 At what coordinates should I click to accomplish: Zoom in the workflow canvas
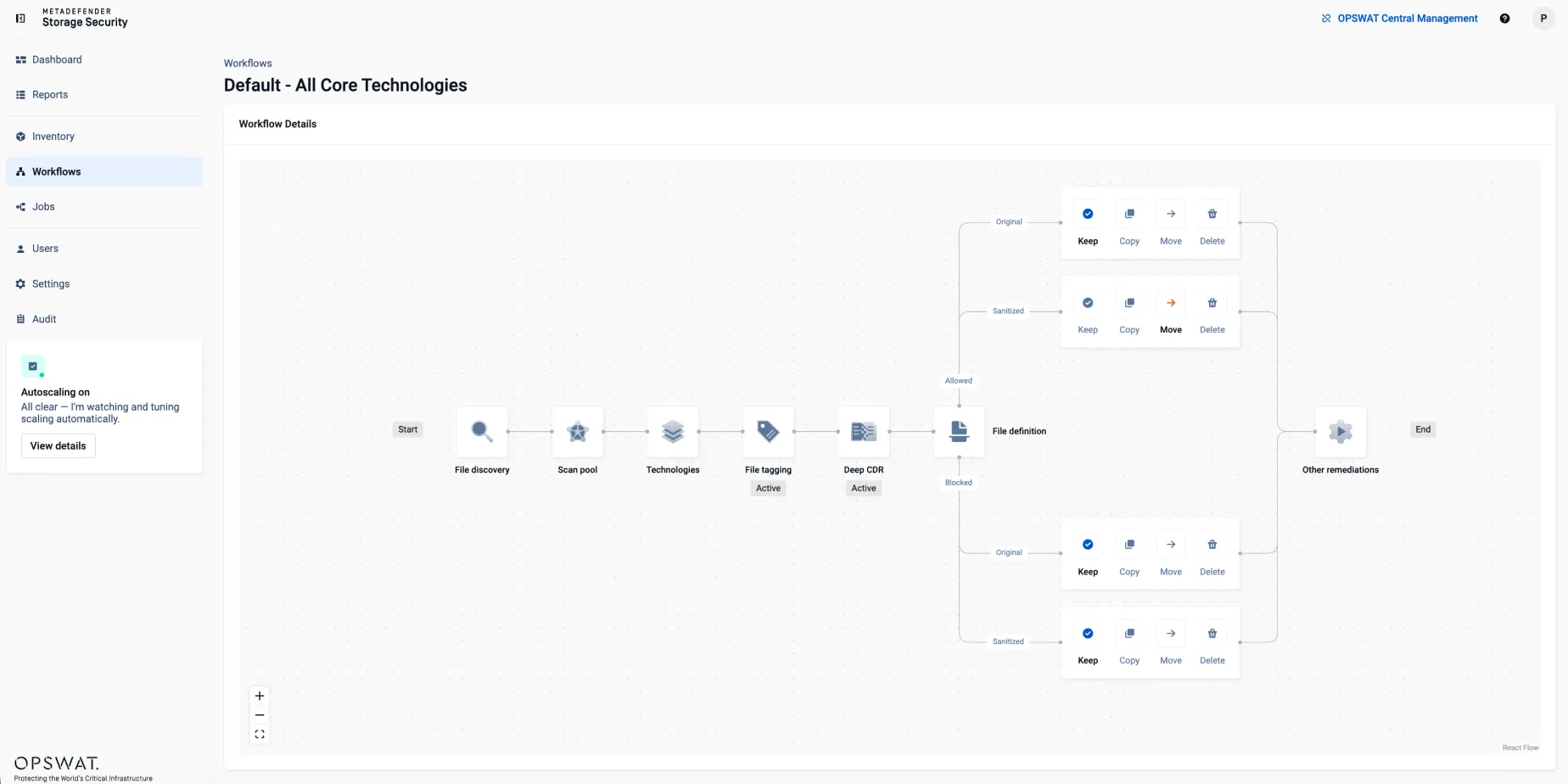(260, 696)
